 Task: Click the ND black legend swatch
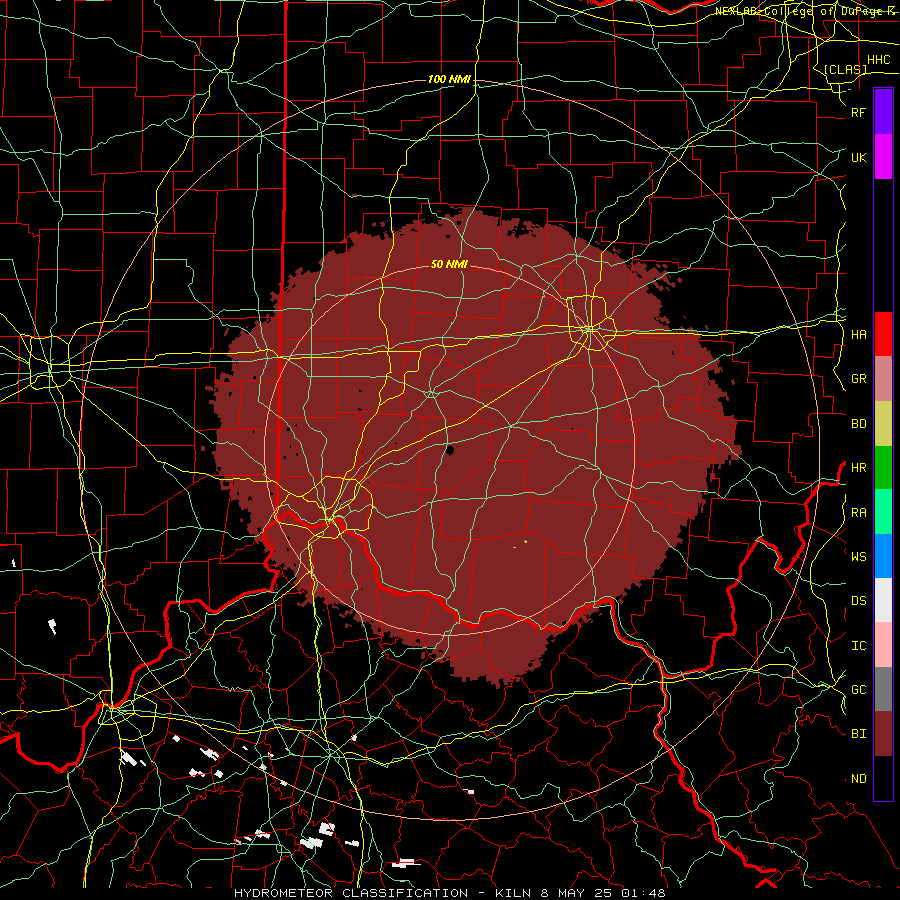[883, 778]
